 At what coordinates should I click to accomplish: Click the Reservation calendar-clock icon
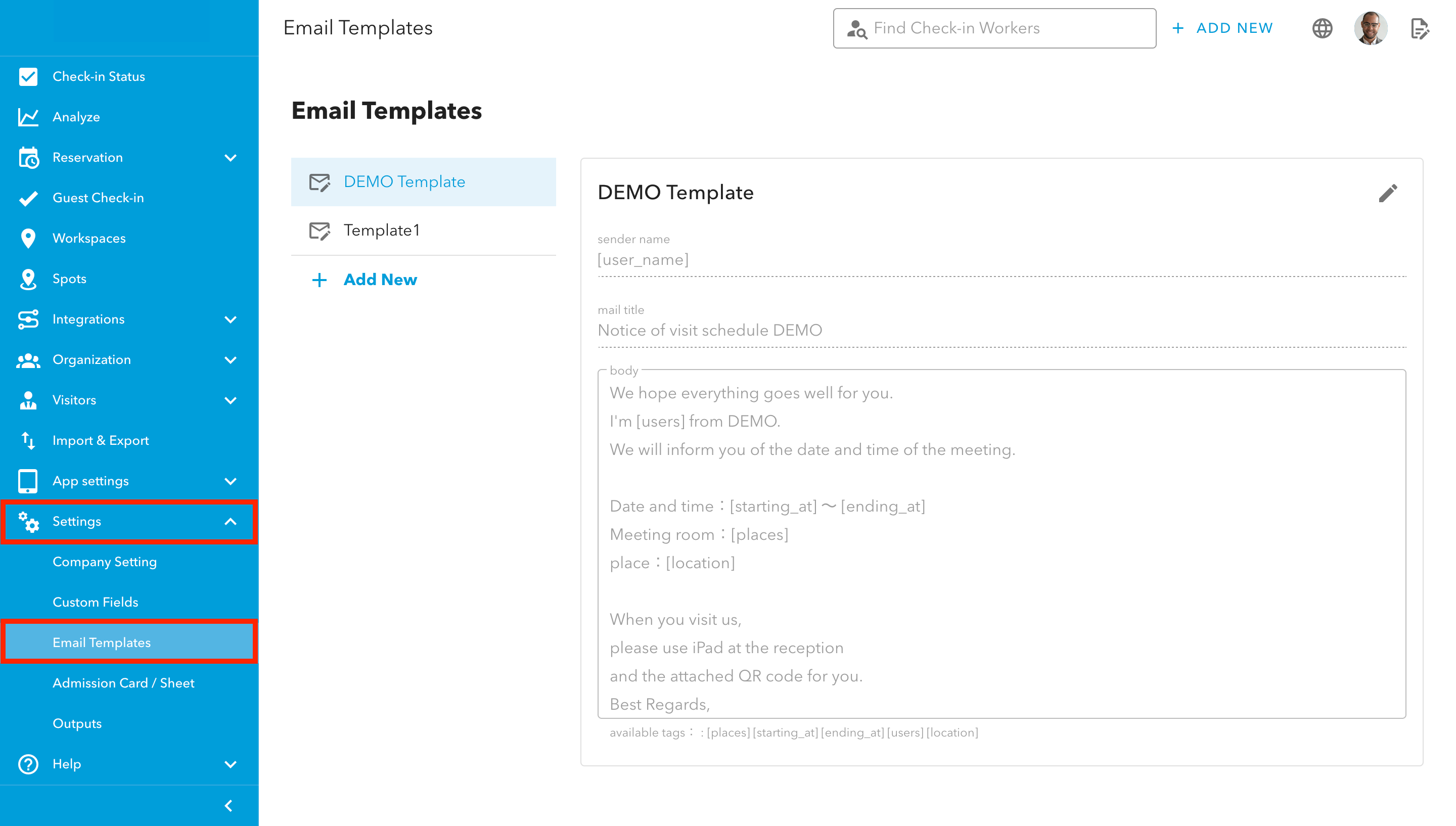coord(28,158)
